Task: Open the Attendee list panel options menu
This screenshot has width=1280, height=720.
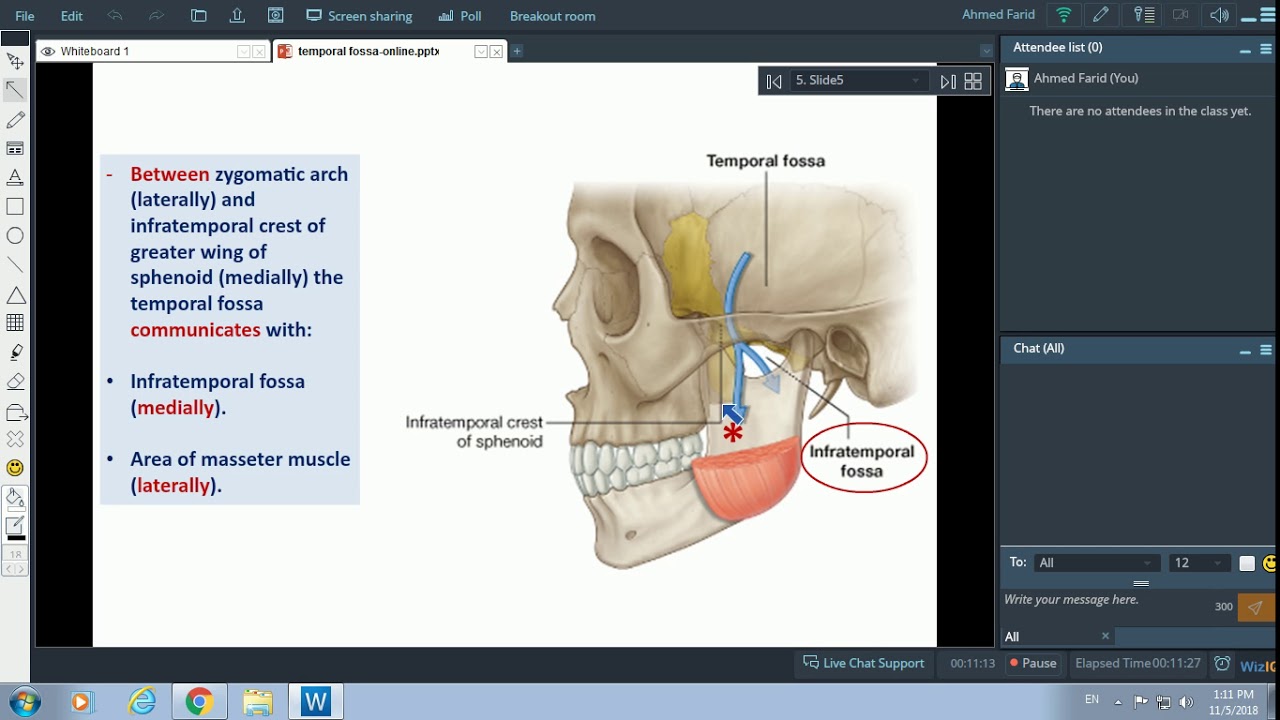Action: 1266,49
